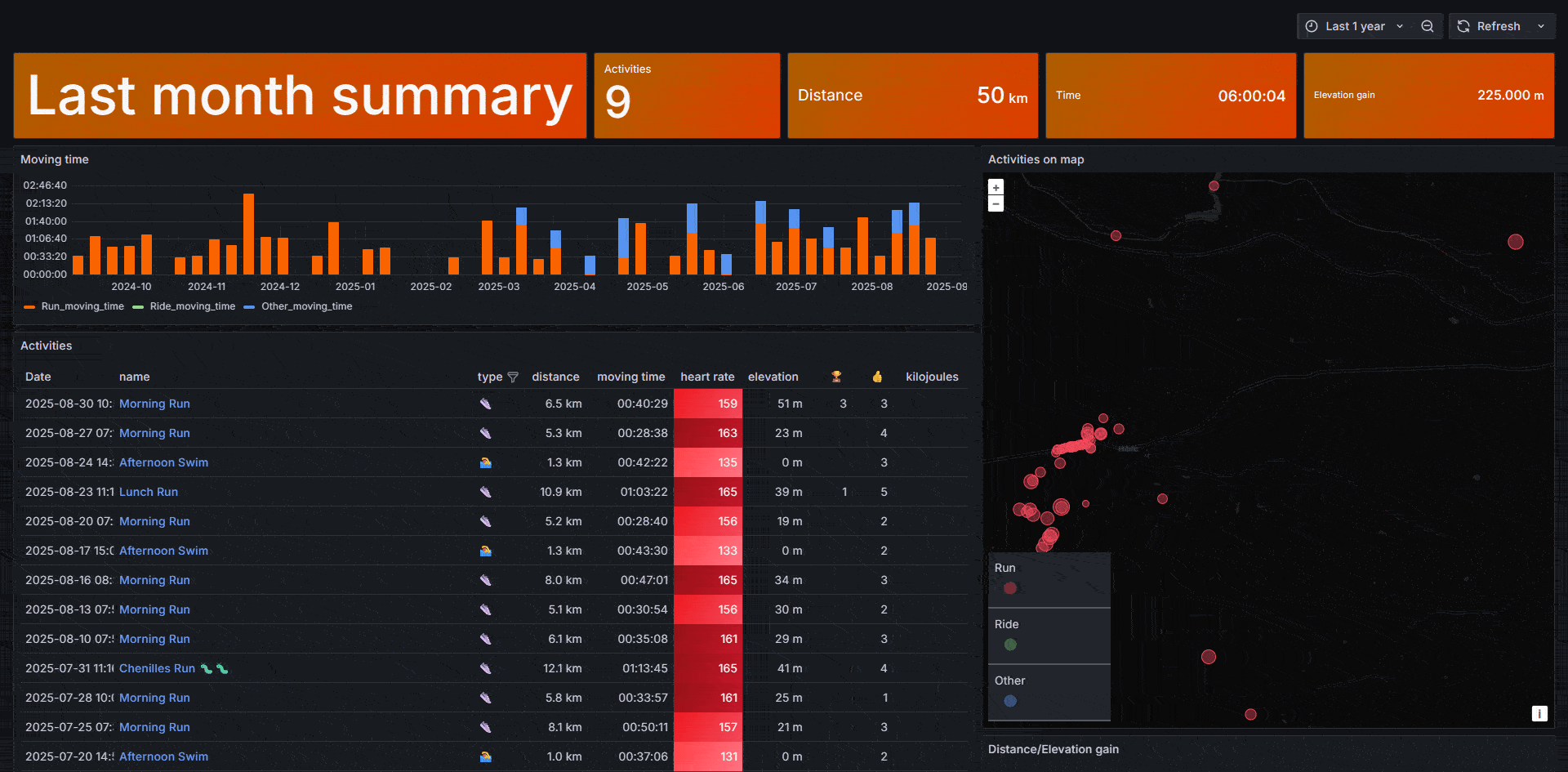
Task: Click the Last month summary title panel
Action: [300, 96]
